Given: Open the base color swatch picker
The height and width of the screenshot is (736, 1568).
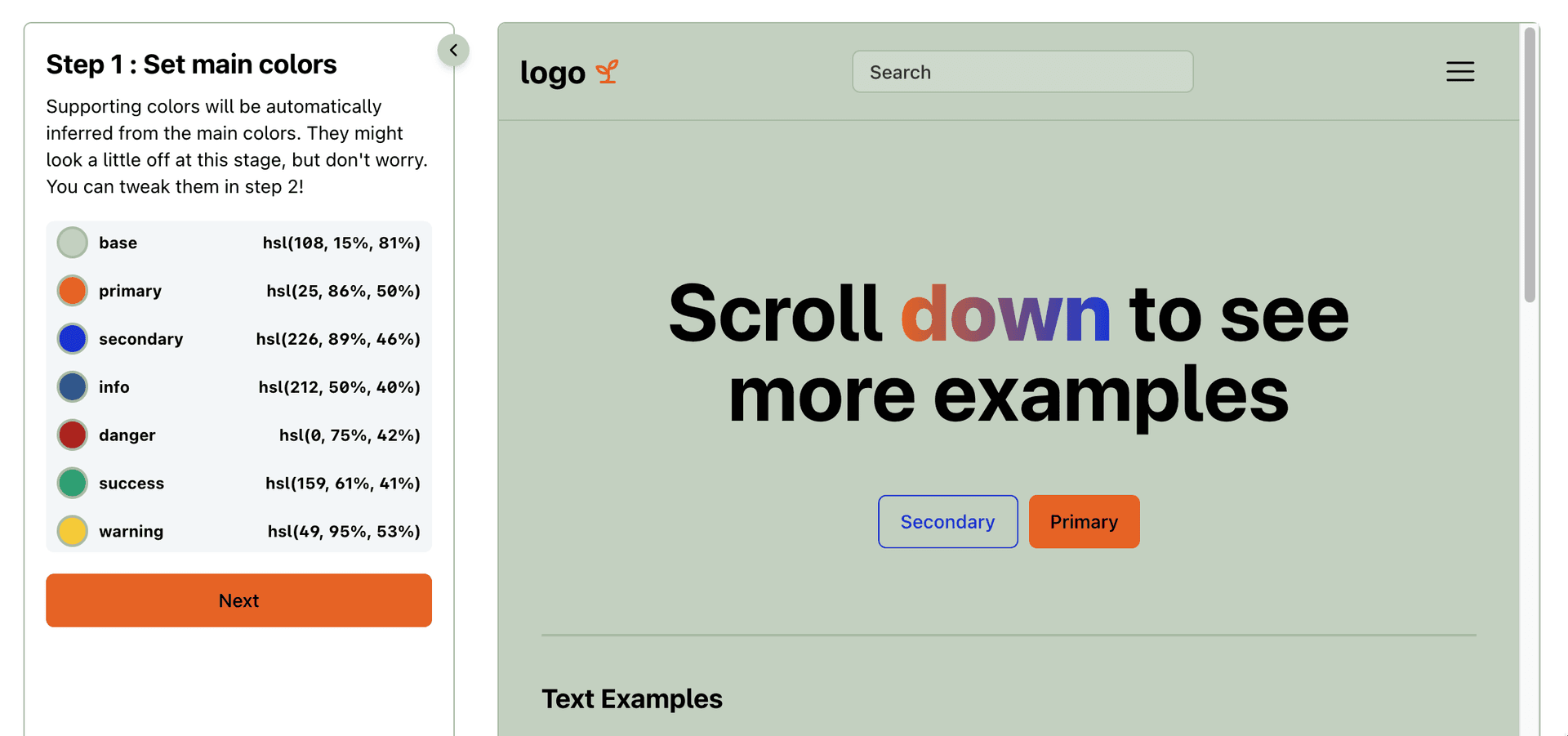Looking at the screenshot, I should (x=72, y=242).
